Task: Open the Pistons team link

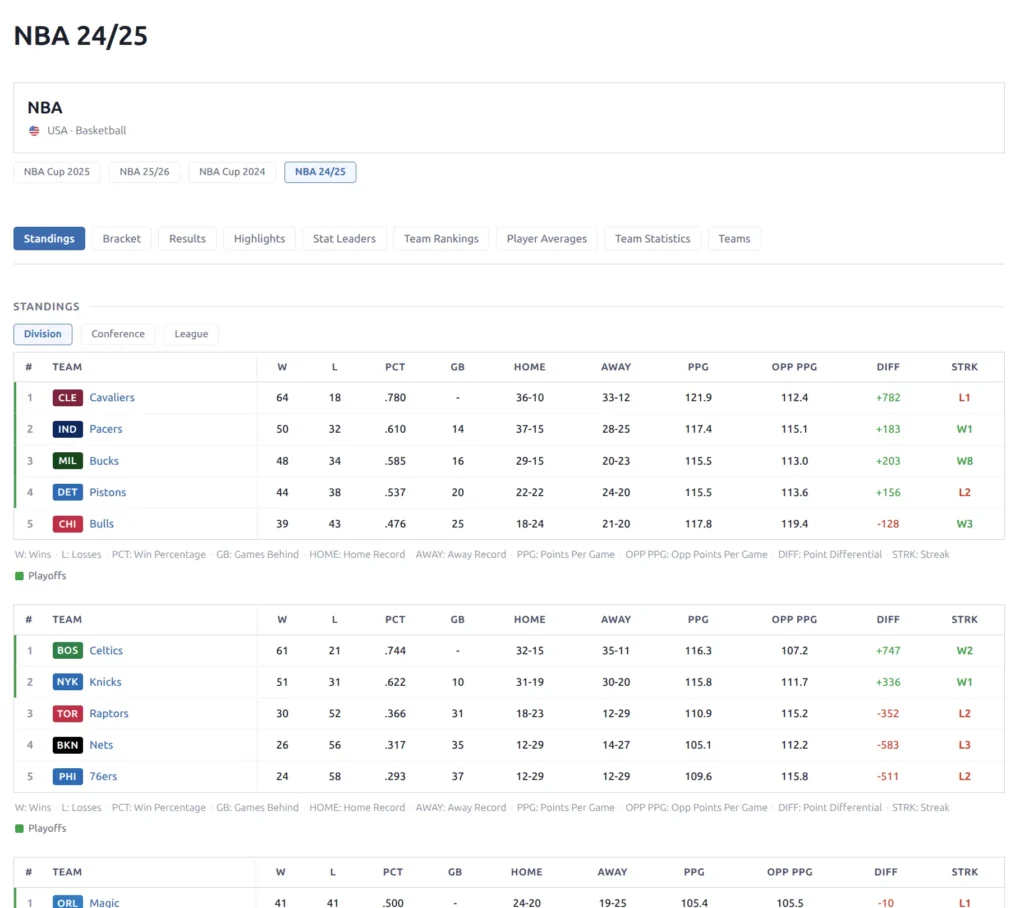Action: (x=108, y=492)
